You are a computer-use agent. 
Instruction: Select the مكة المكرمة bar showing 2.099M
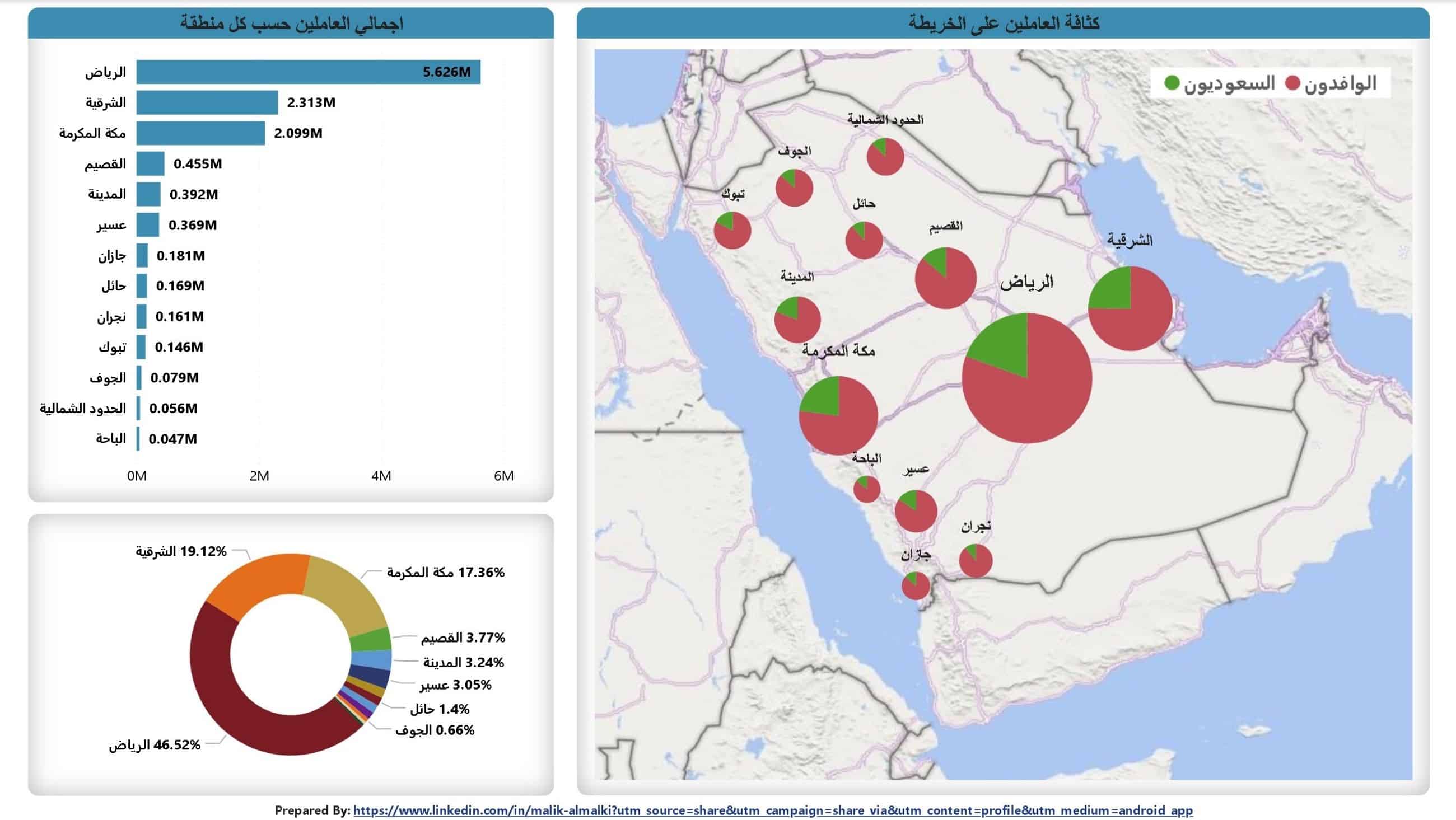coord(200,133)
